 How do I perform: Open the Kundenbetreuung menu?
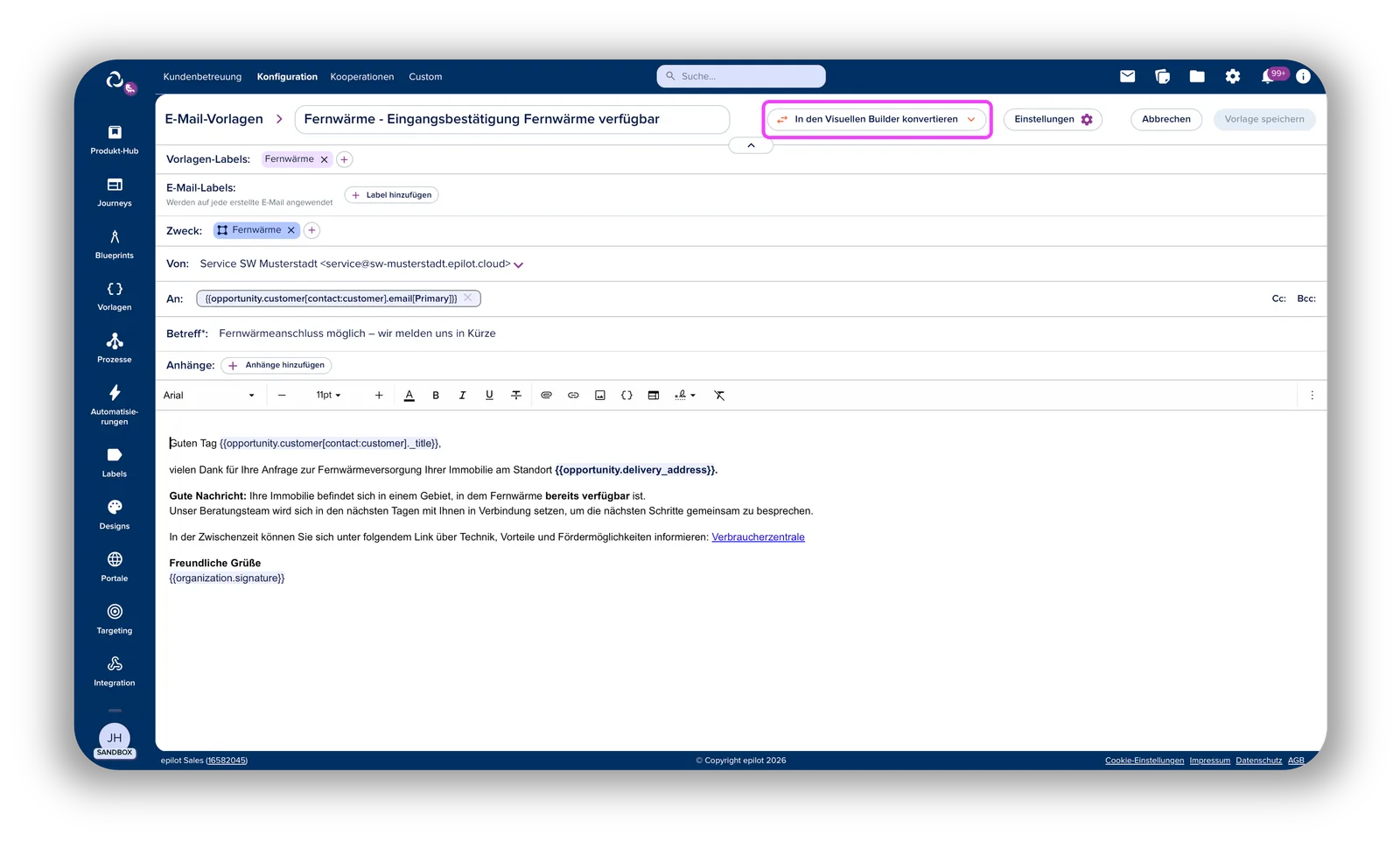[202, 77]
